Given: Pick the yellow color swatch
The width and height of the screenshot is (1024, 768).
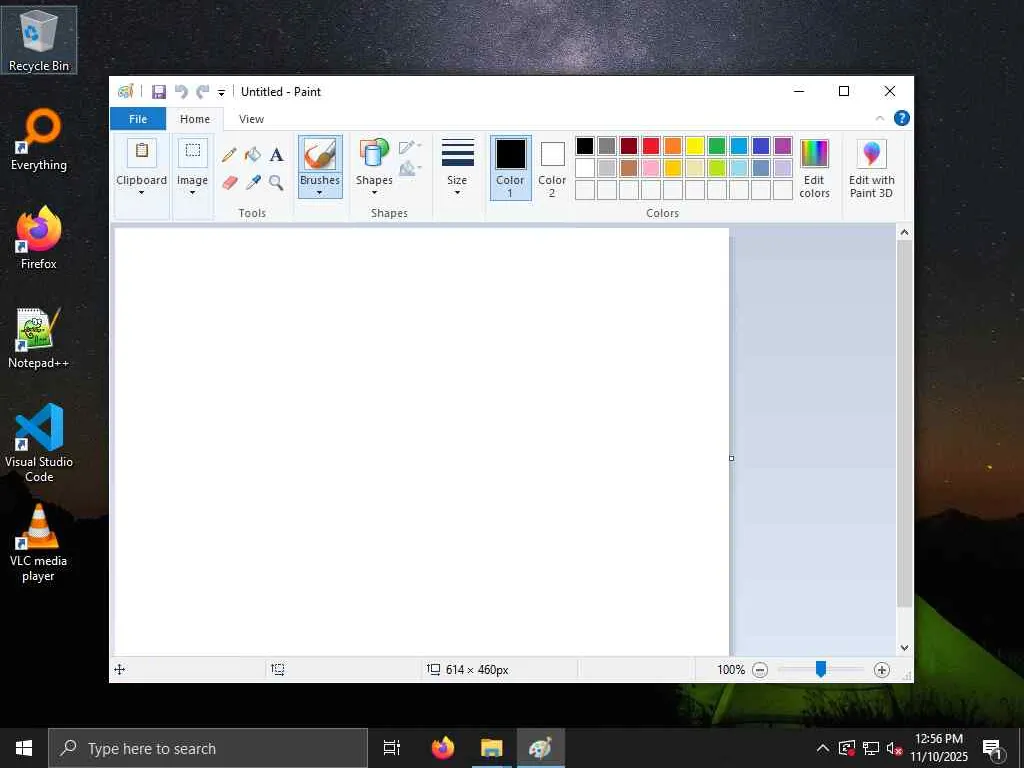Looking at the screenshot, I should (695, 146).
